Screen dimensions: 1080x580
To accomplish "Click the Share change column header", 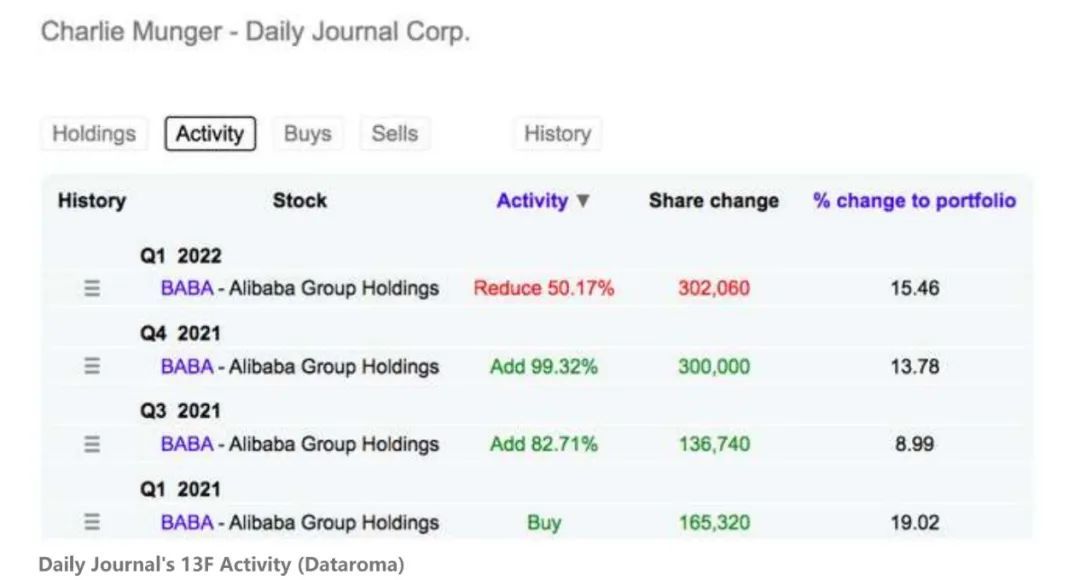I will coord(713,201).
